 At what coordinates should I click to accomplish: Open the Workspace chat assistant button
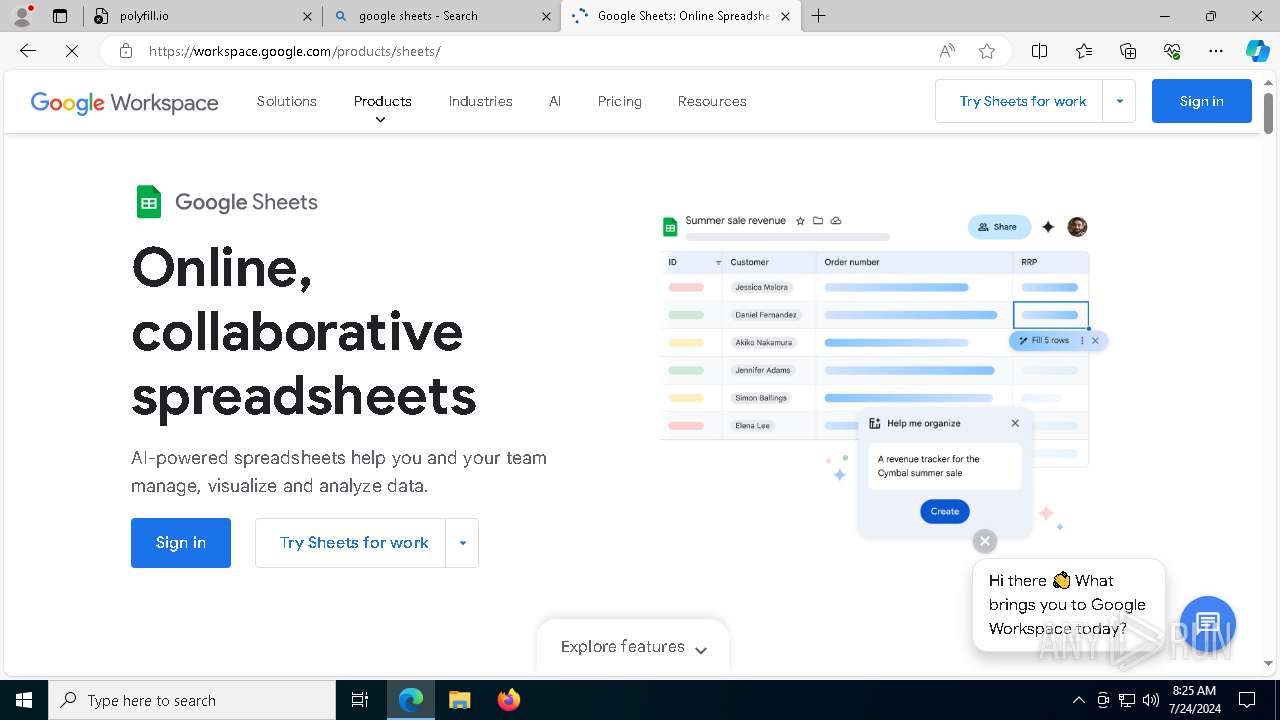(x=1208, y=624)
